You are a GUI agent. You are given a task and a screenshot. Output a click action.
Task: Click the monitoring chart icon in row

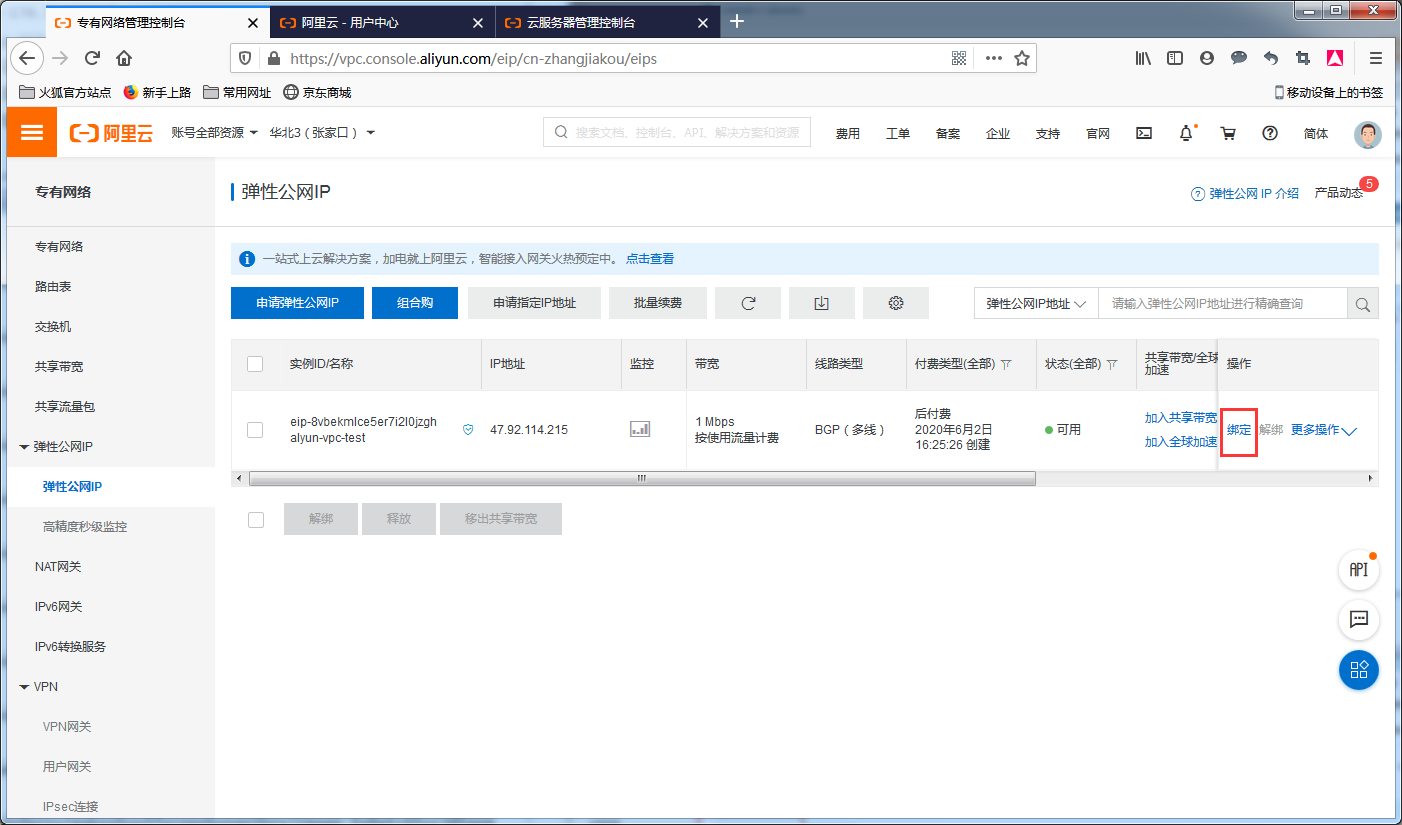[640, 429]
